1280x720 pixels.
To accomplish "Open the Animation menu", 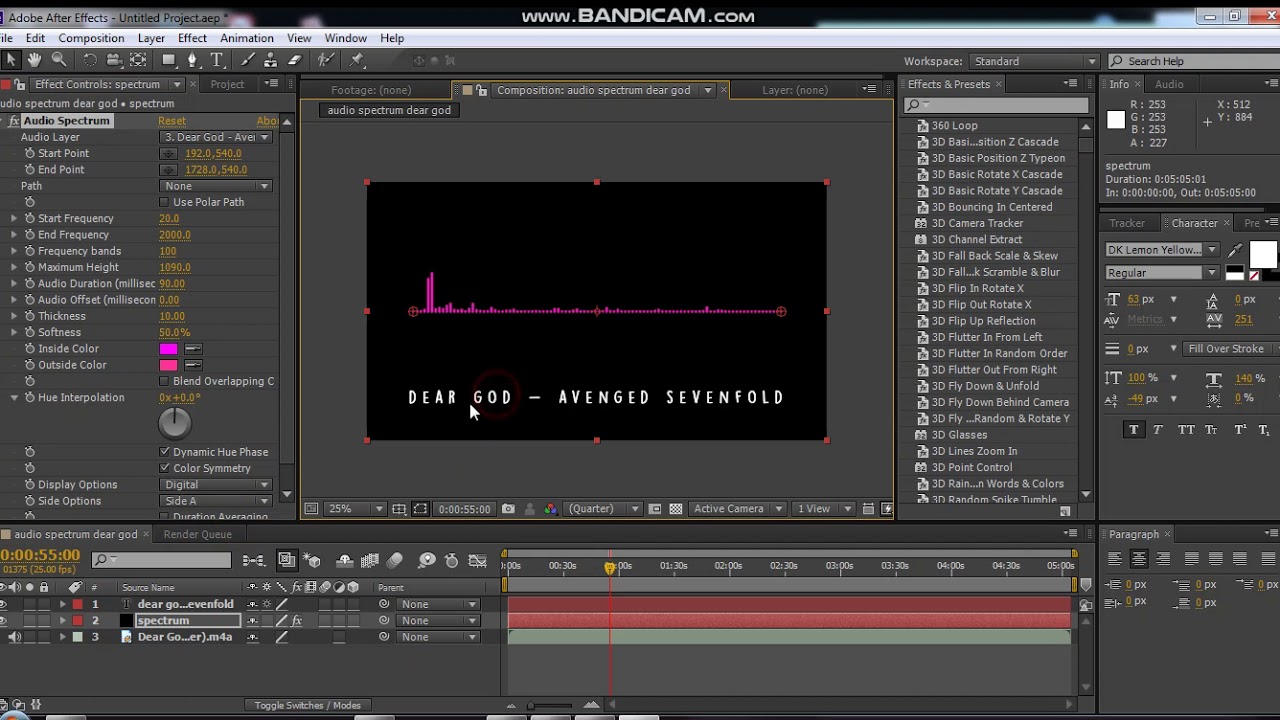I will pyautogui.click(x=247, y=38).
